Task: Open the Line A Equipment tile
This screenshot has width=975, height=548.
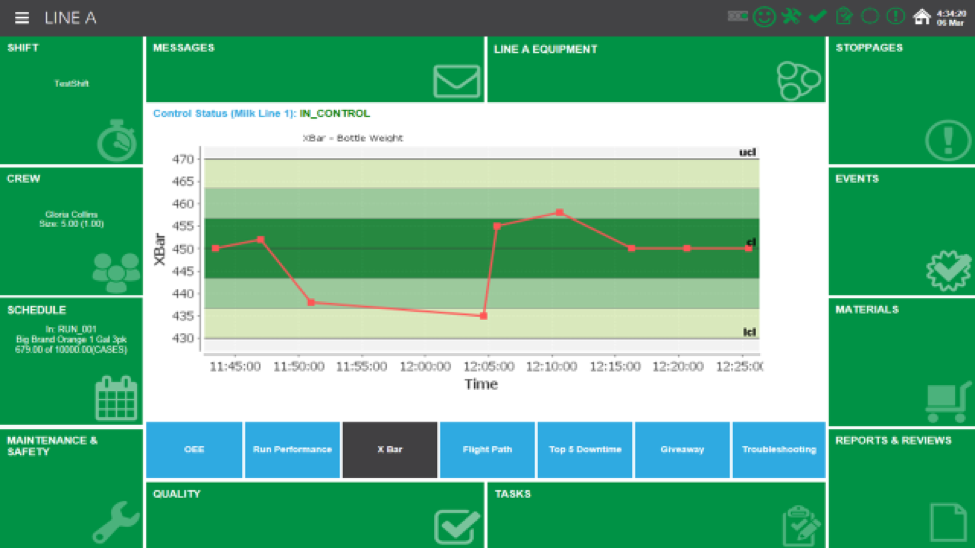Action: coord(656,70)
